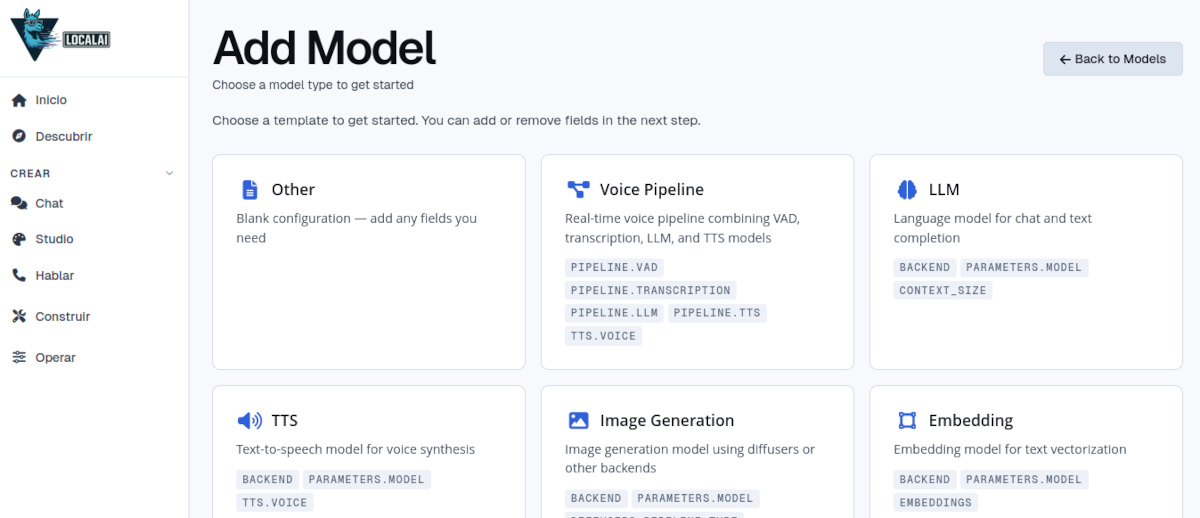Collapse the CREAR section chevron
1200x518 pixels.
tap(169, 173)
